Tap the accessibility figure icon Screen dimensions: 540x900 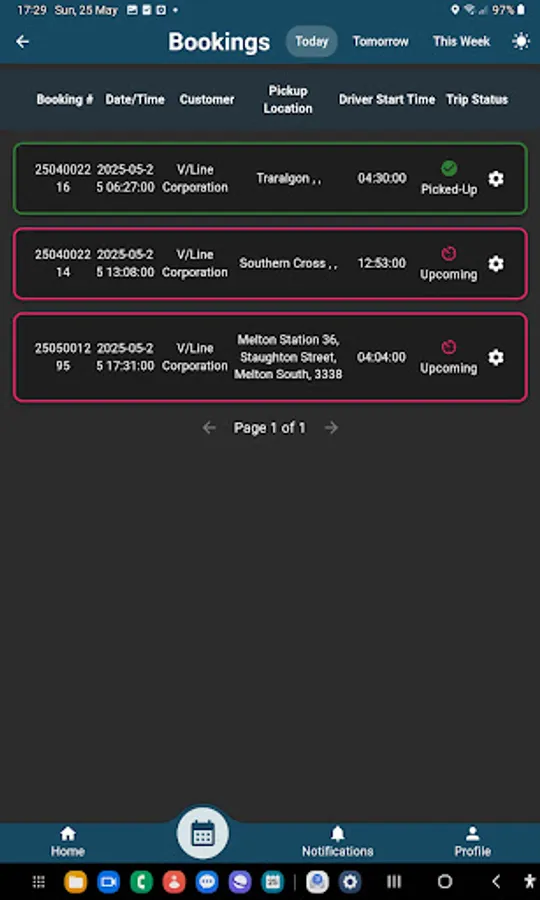tap(530, 882)
